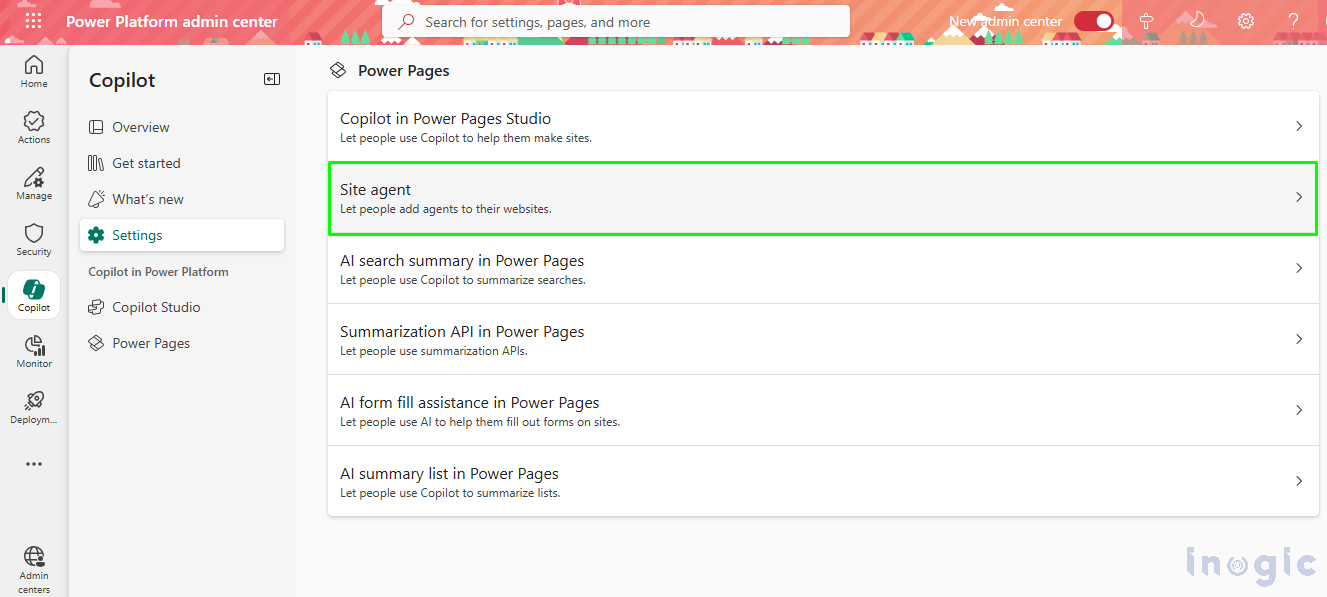
Task: Click the 'Copilot in Power Platform' section label
Action: coord(158,272)
